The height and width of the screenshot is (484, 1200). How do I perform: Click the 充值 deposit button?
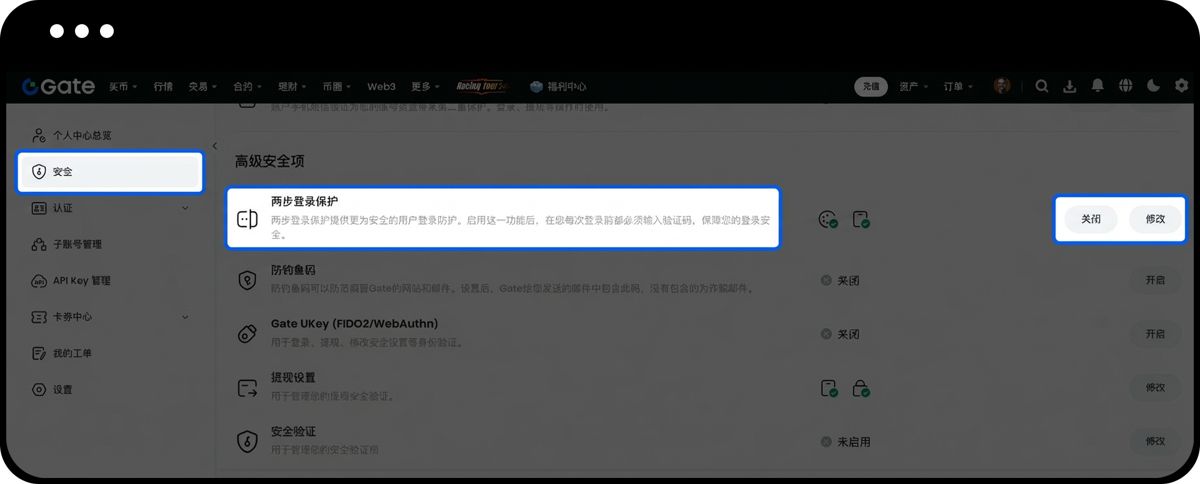[871, 86]
